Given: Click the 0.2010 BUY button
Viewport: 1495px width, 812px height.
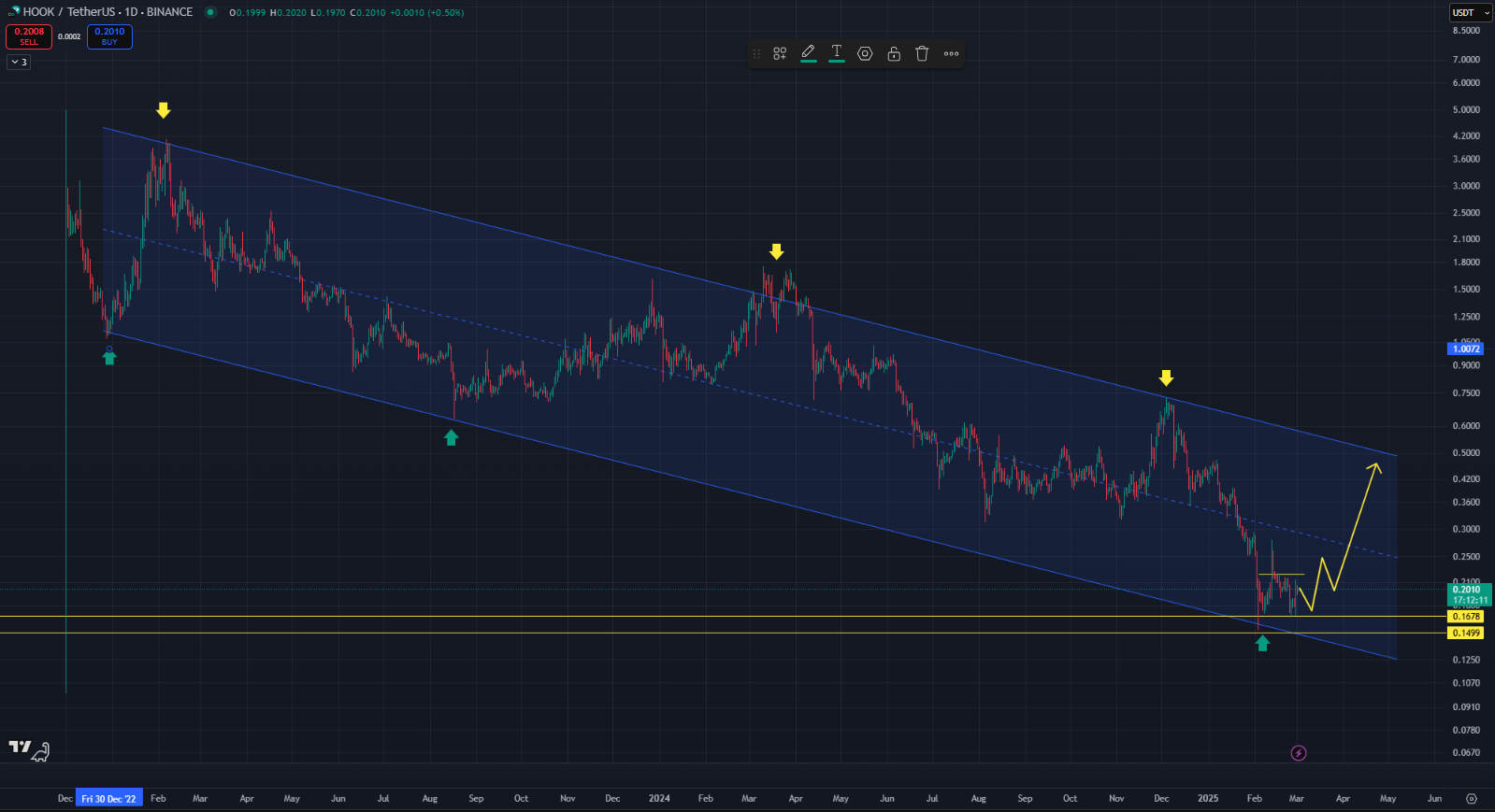Looking at the screenshot, I should (x=109, y=36).
